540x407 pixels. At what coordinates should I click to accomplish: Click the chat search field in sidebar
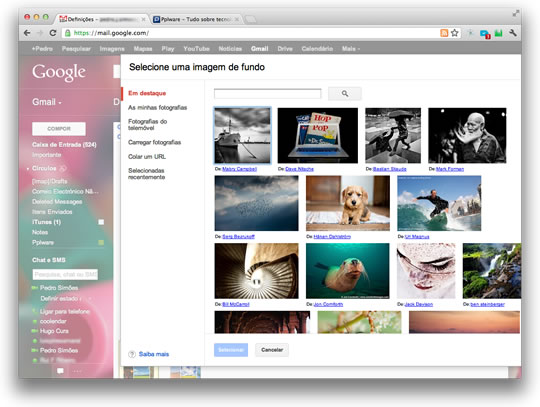click(x=65, y=274)
